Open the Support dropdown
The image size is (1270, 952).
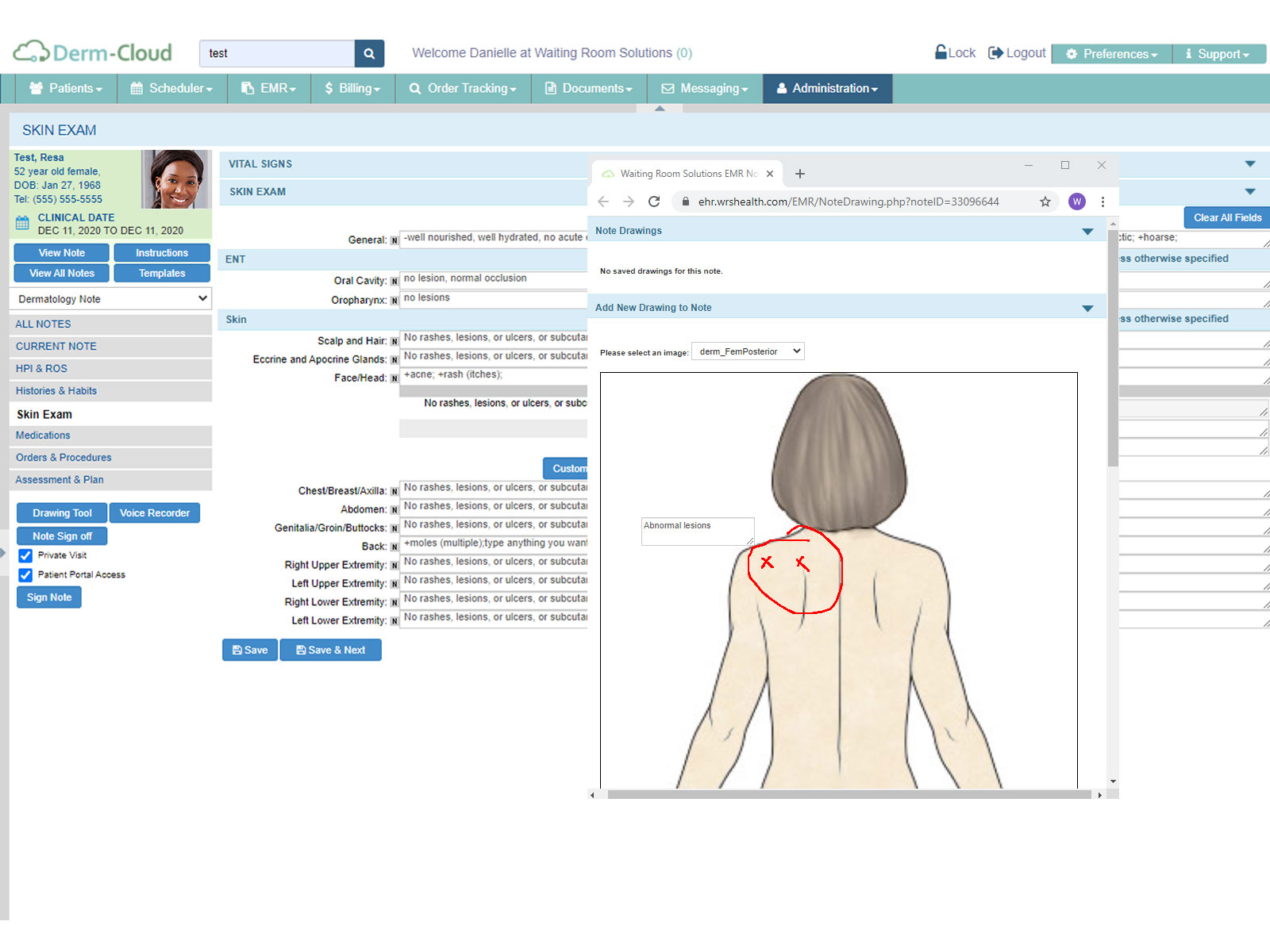[x=1219, y=54]
